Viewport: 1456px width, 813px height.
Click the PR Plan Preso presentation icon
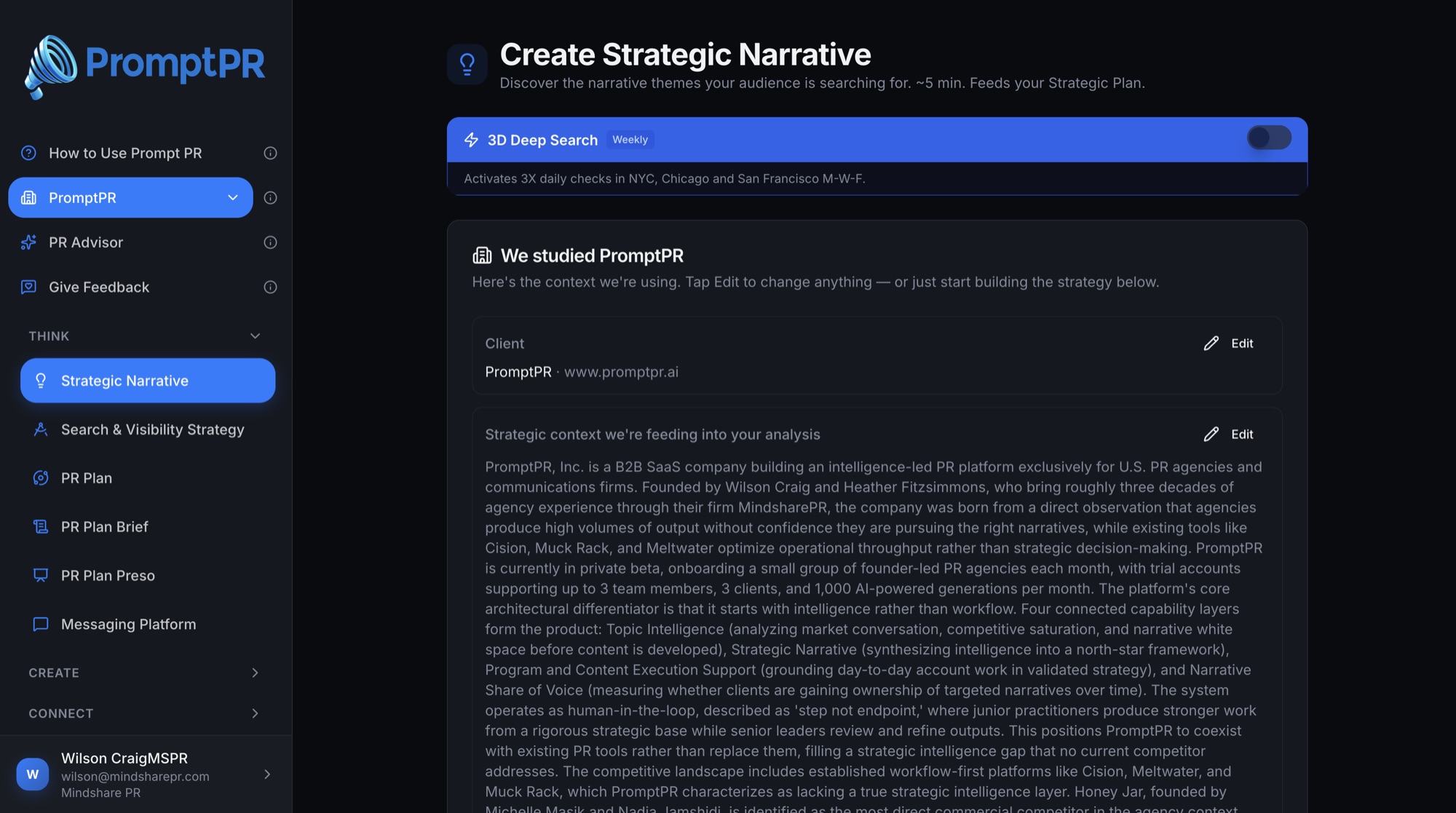point(41,575)
